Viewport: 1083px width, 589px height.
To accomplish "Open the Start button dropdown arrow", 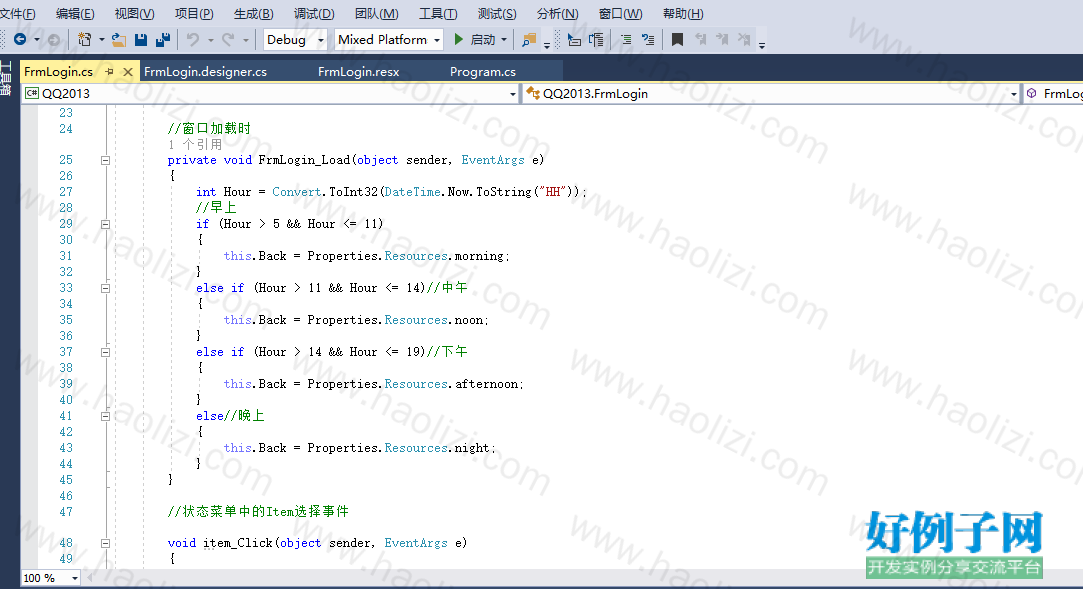I will (504, 40).
